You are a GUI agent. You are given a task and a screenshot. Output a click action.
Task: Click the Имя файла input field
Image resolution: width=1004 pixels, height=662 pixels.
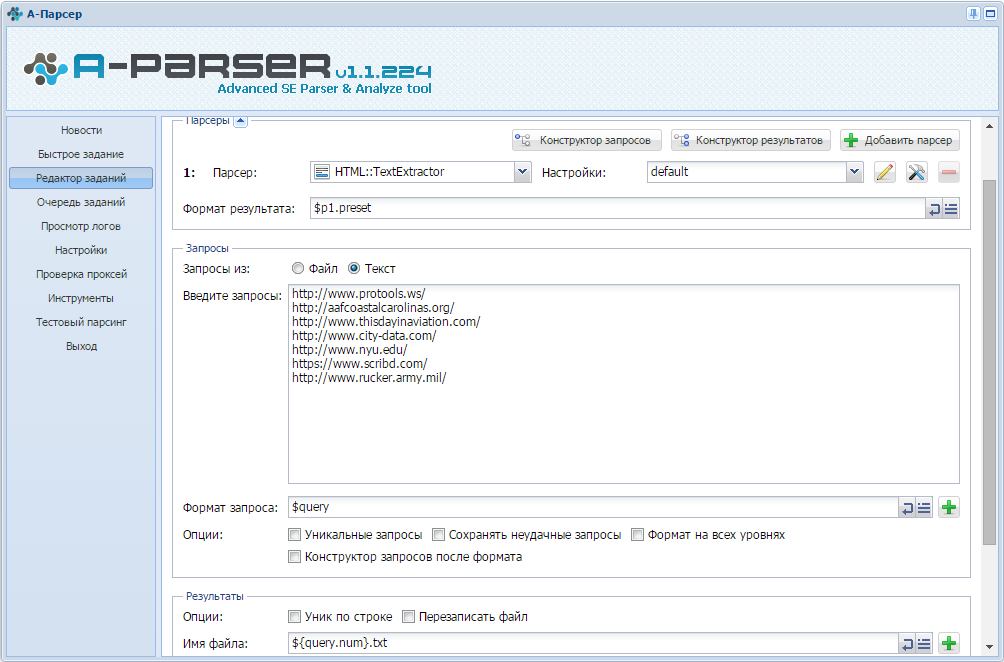point(594,643)
